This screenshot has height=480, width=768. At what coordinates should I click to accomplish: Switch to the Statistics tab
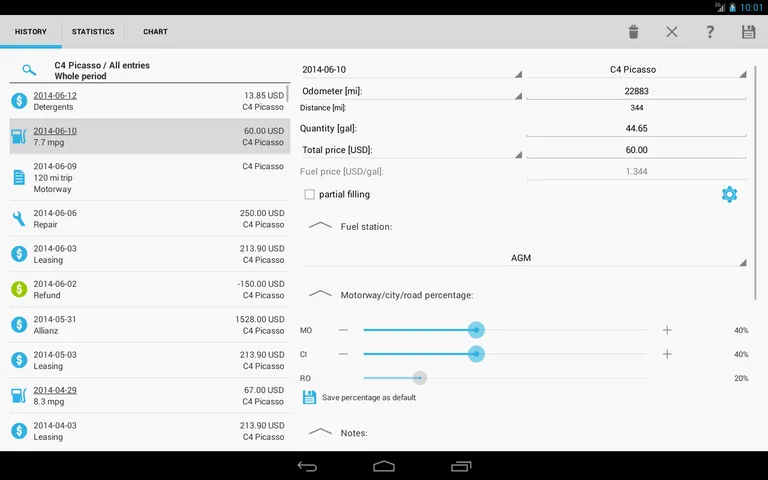tap(92, 32)
